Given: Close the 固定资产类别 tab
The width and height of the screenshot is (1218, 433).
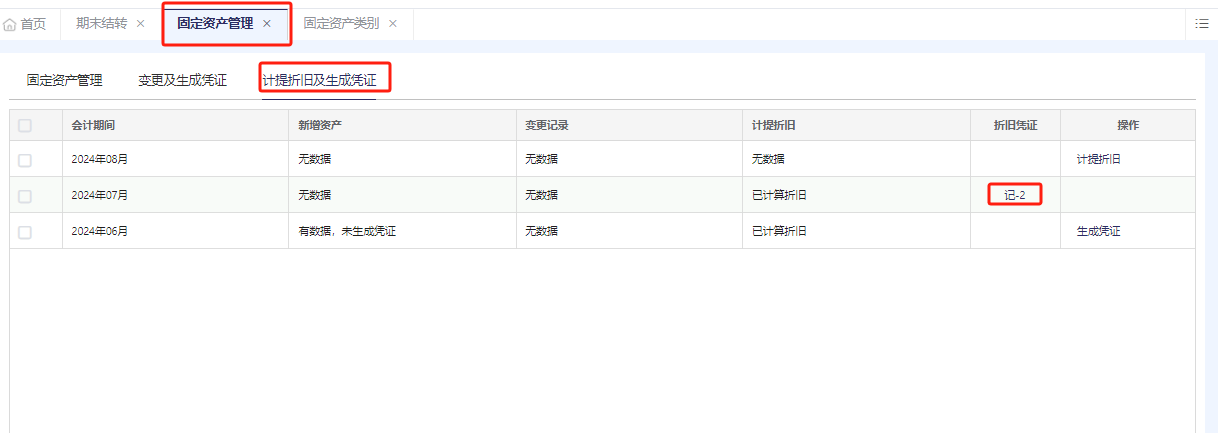Looking at the screenshot, I should 393,23.
